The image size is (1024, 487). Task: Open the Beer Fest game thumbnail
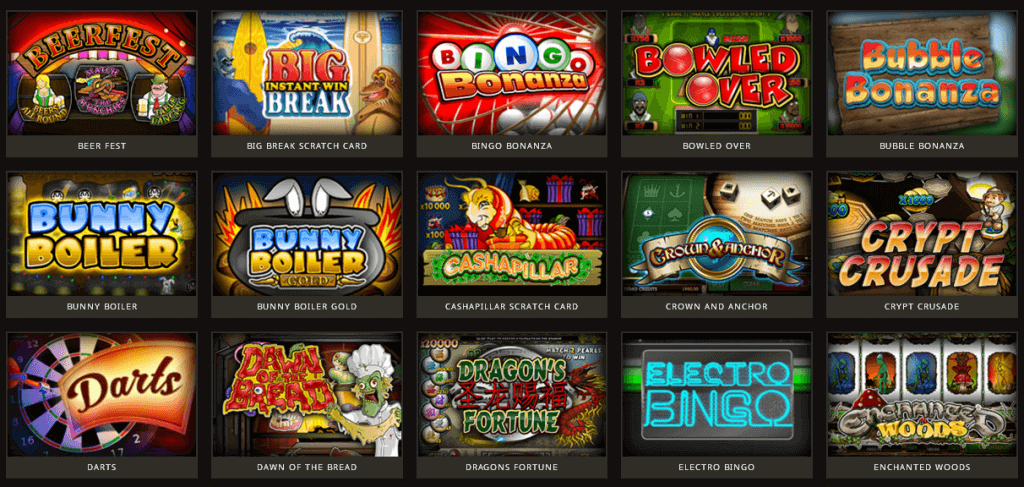(x=102, y=74)
